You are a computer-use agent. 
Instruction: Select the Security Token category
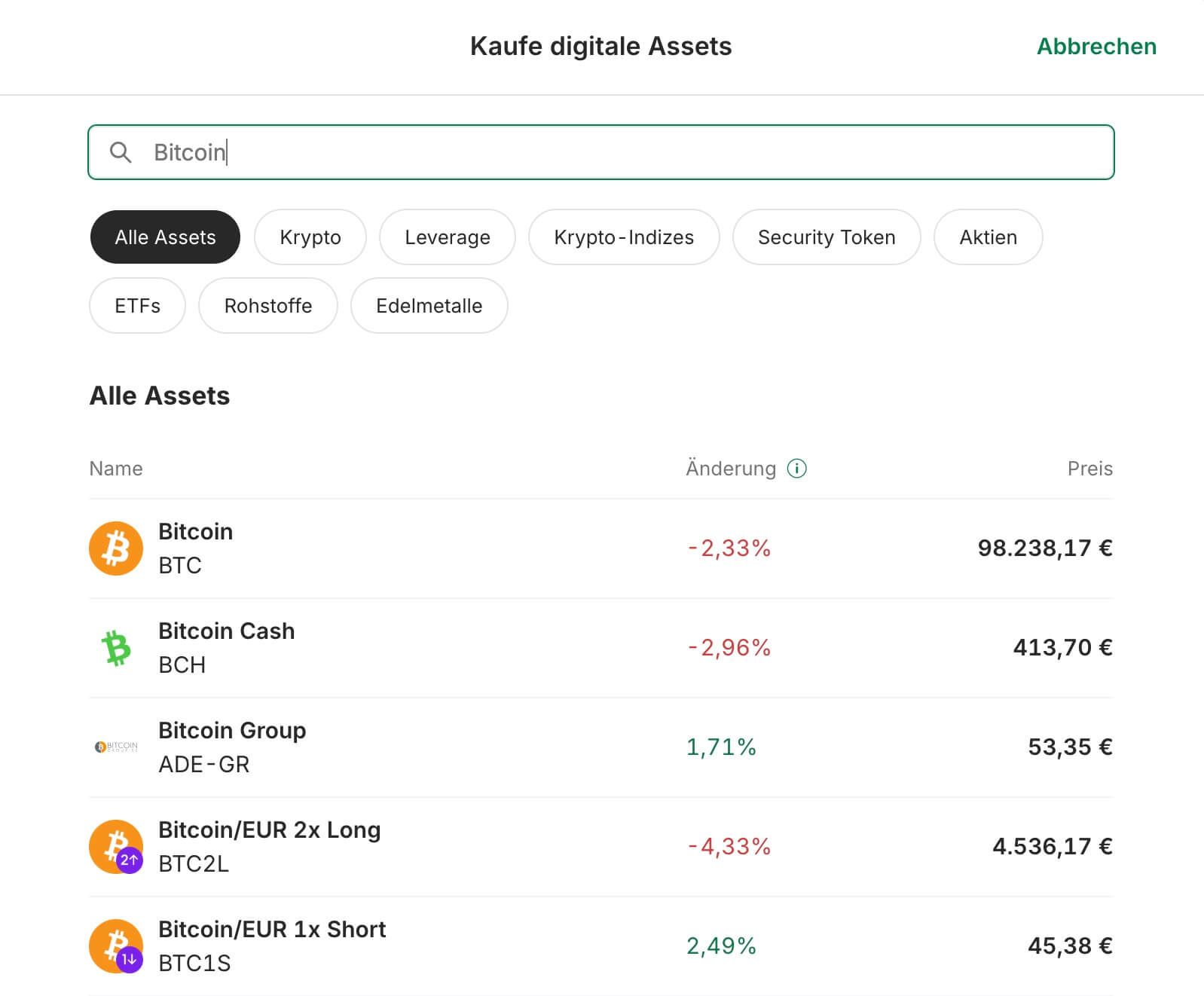tap(827, 237)
